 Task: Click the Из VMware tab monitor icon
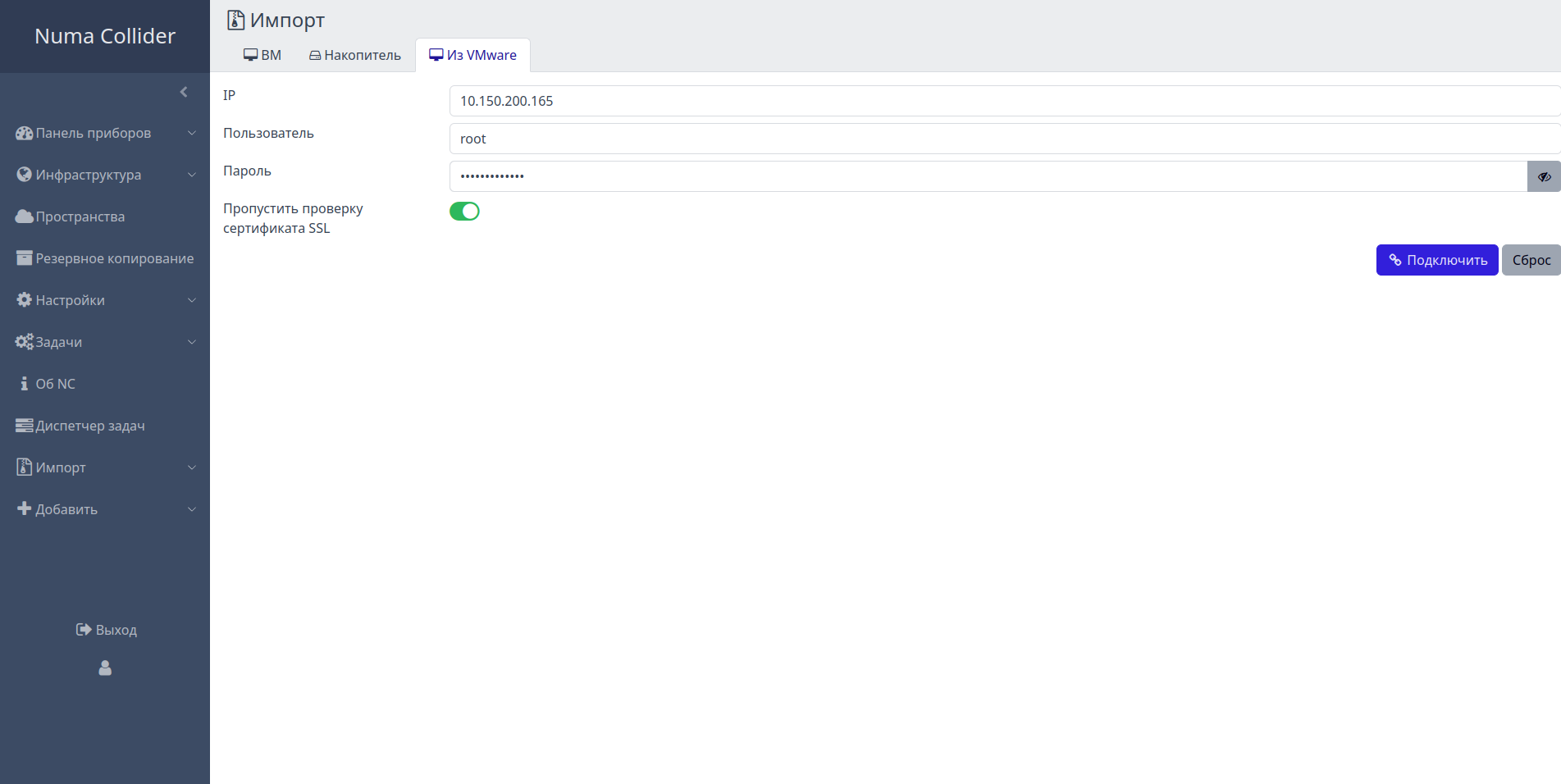point(436,55)
